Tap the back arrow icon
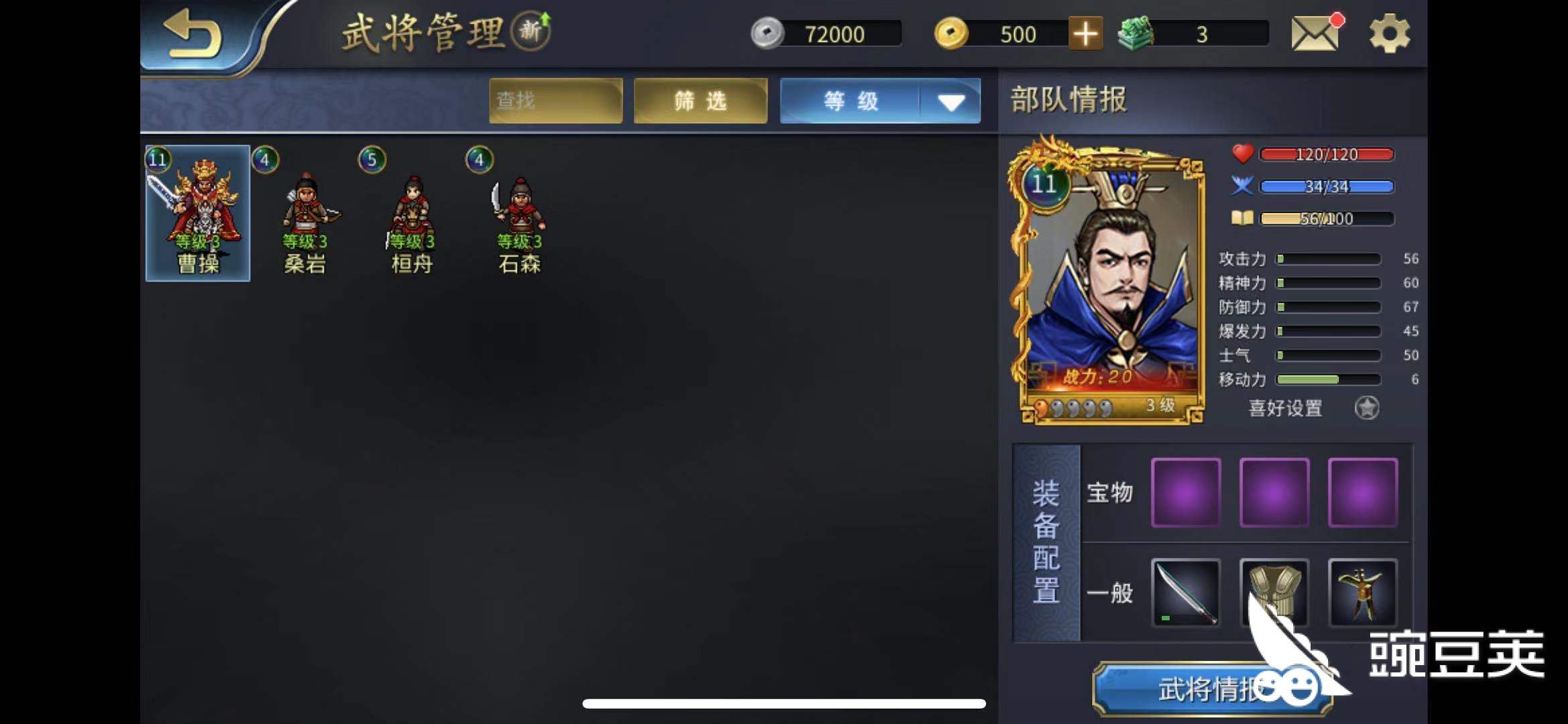The height and width of the screenshot is (724, 1568). pyautogui.click(x=192, y=34)
